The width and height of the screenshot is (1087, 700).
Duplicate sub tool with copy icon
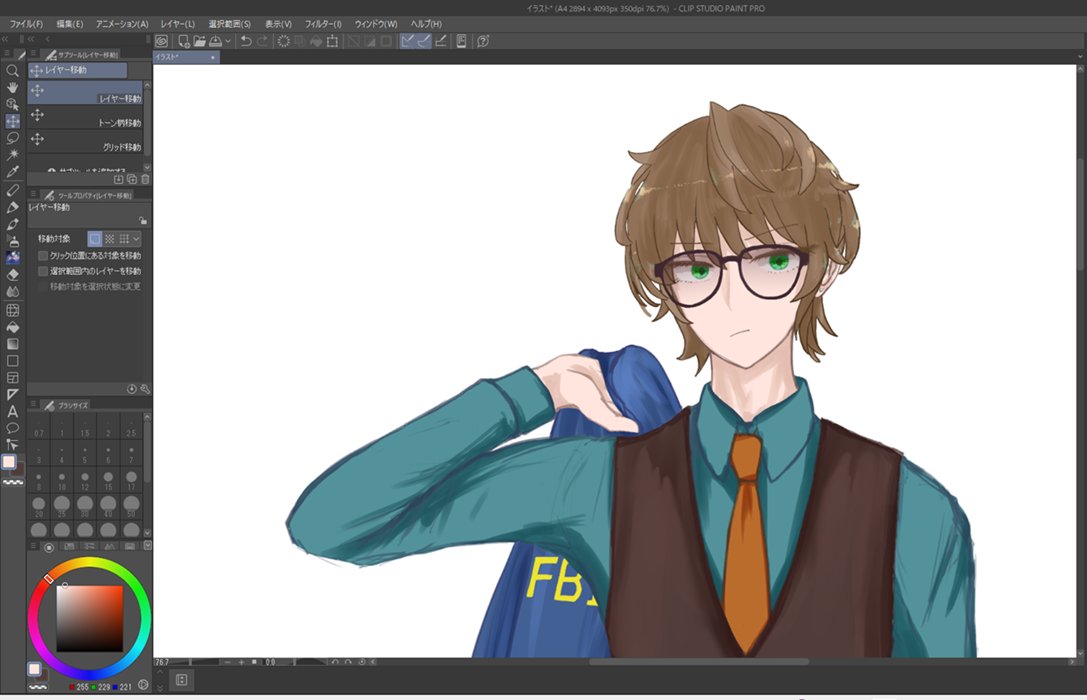tap(132, 180)
